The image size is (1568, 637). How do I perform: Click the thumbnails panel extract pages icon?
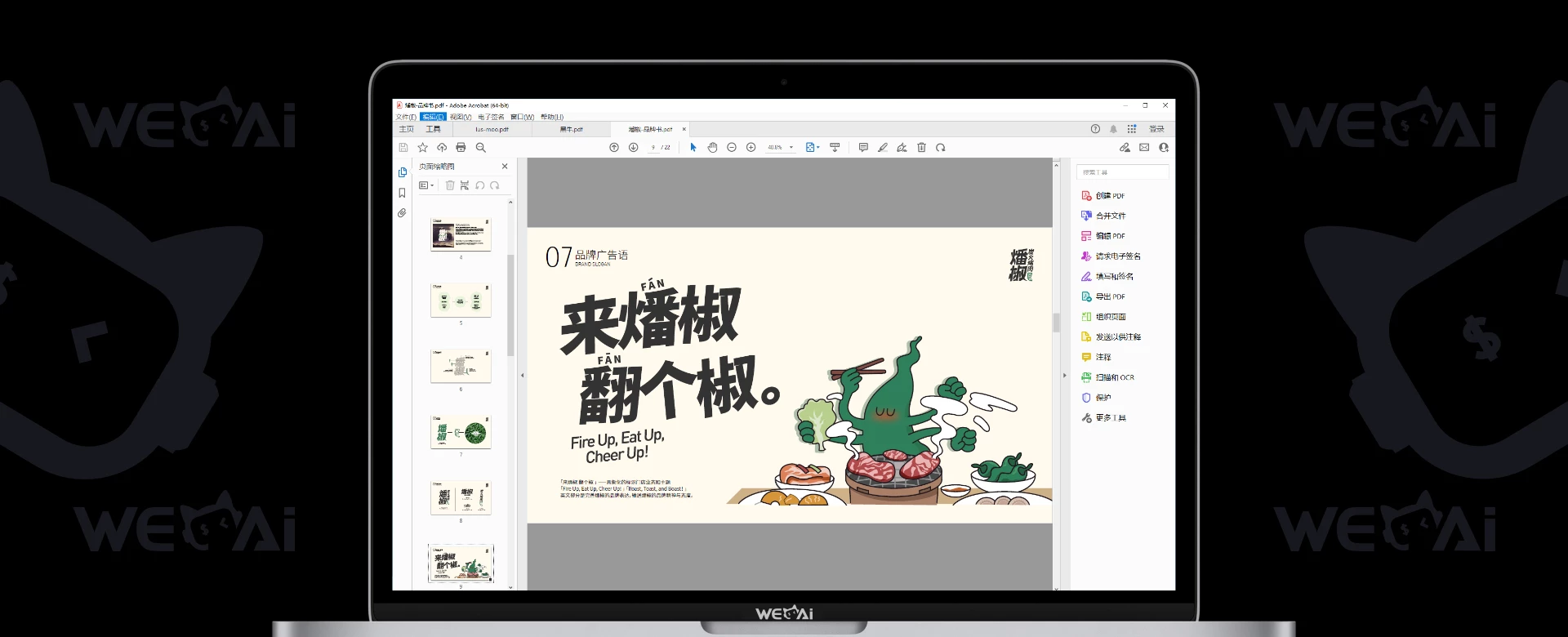465,185
